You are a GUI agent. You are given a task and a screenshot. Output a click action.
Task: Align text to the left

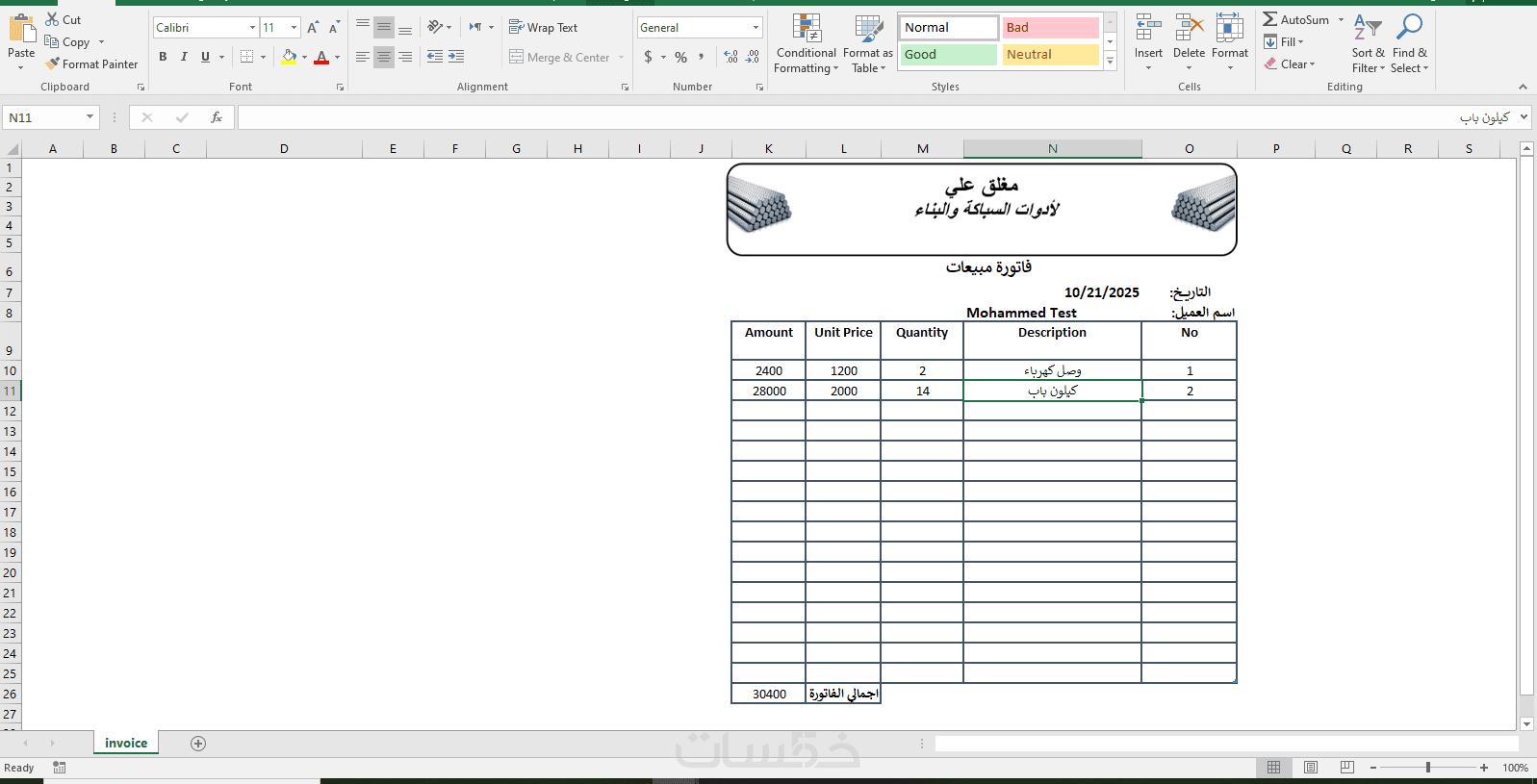tap(363, 57)
